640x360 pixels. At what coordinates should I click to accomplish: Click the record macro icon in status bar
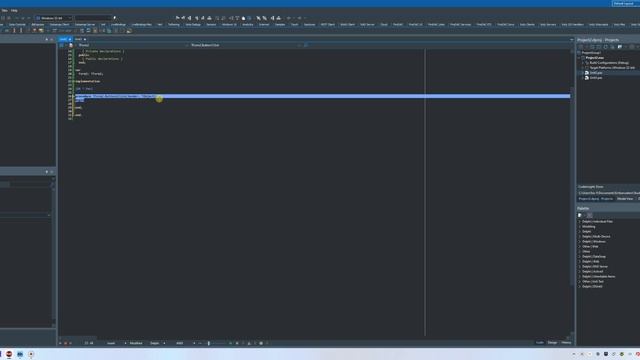coord(65,343)
